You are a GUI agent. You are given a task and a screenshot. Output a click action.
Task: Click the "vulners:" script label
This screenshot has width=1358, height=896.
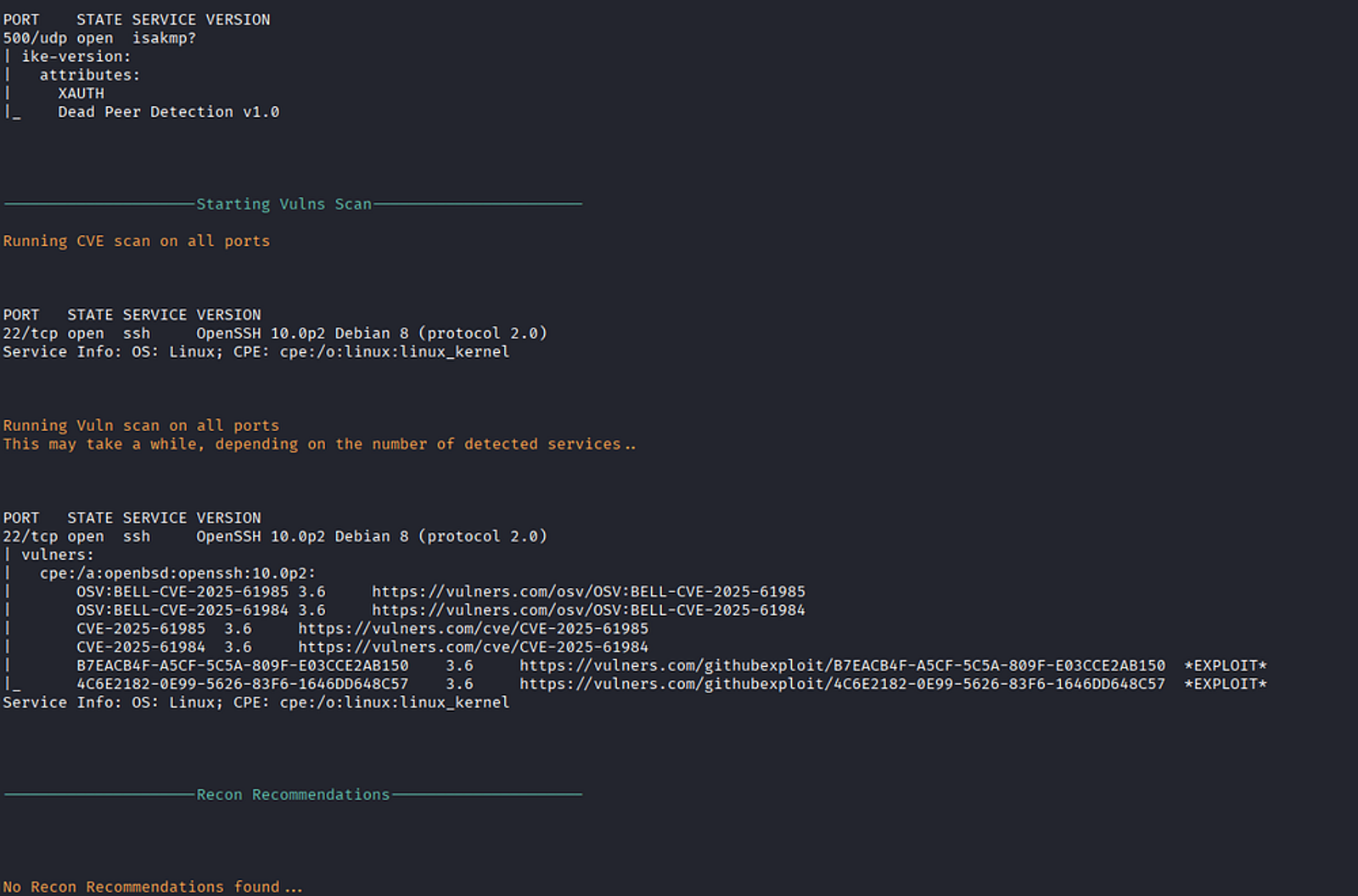(58, 555)
